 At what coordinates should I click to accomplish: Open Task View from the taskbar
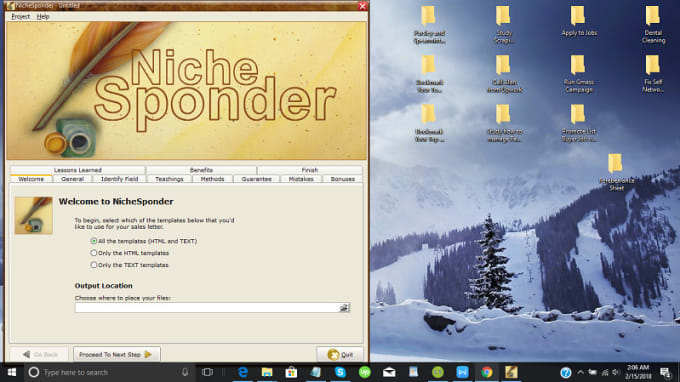click(207, 372)
